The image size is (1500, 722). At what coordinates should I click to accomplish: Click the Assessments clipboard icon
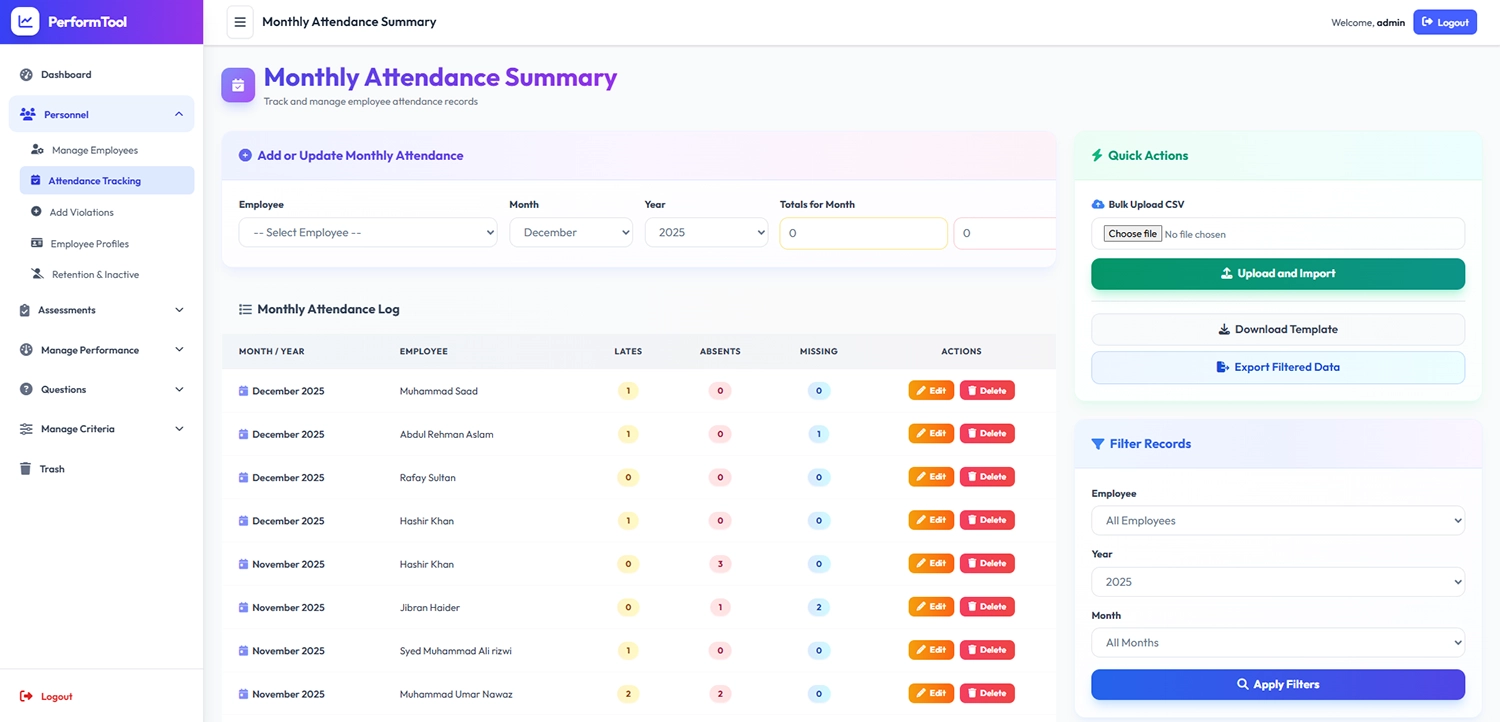(25, 310)
